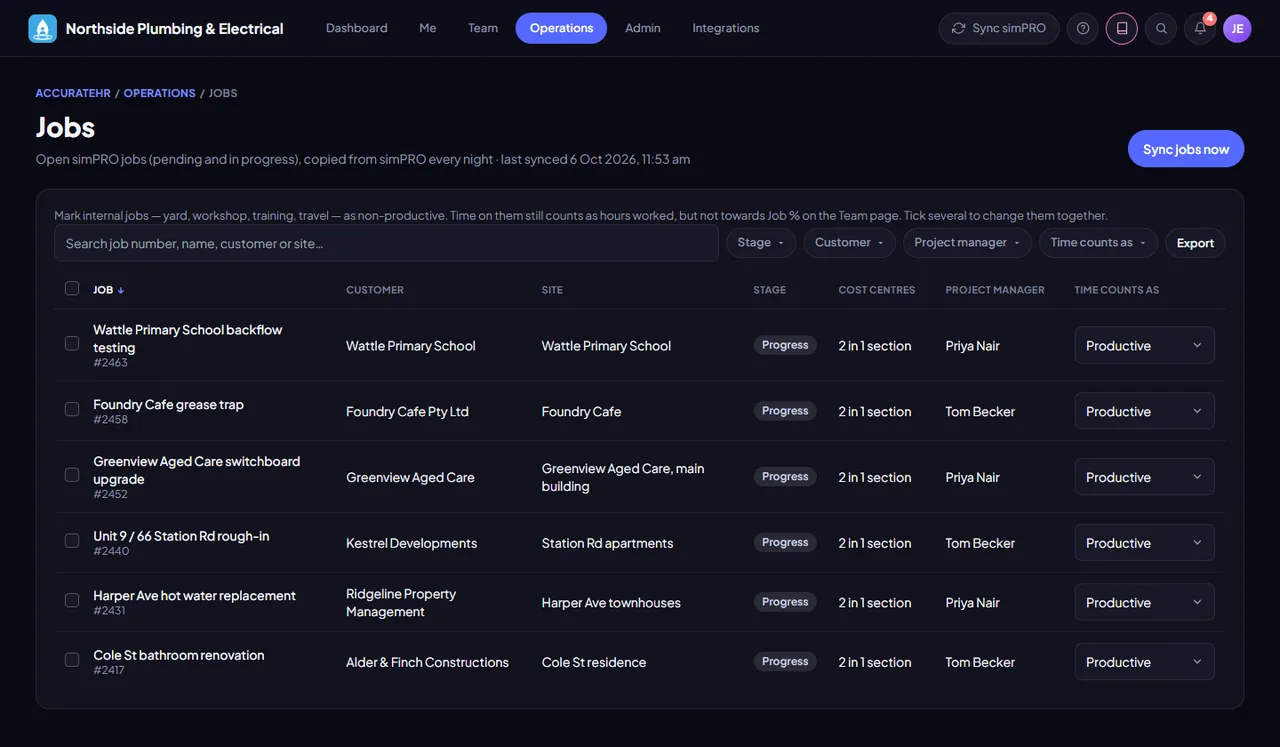
Task: Open Productive dropdown for job #2458
Action: tap(1144, 411)
